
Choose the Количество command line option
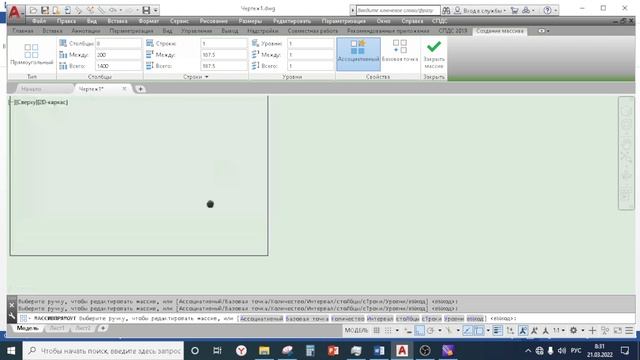click(348, 318)
